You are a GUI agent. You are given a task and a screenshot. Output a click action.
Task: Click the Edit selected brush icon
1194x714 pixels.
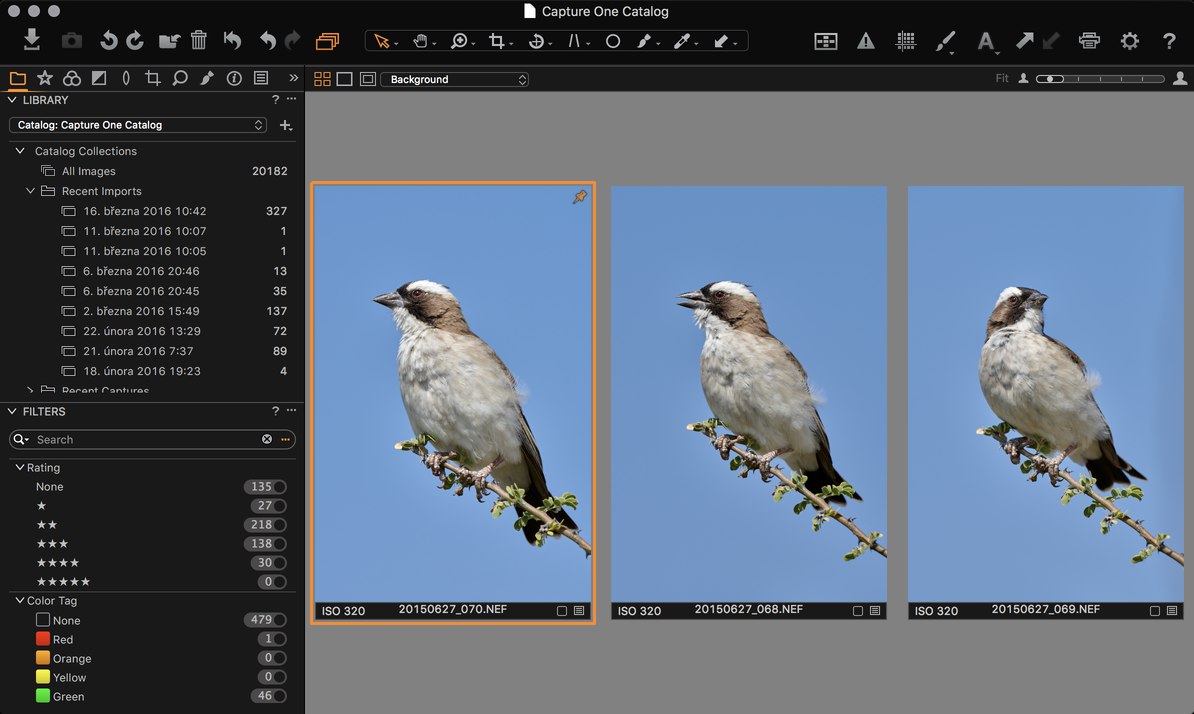pyautogui.click(x=945, y=41)
